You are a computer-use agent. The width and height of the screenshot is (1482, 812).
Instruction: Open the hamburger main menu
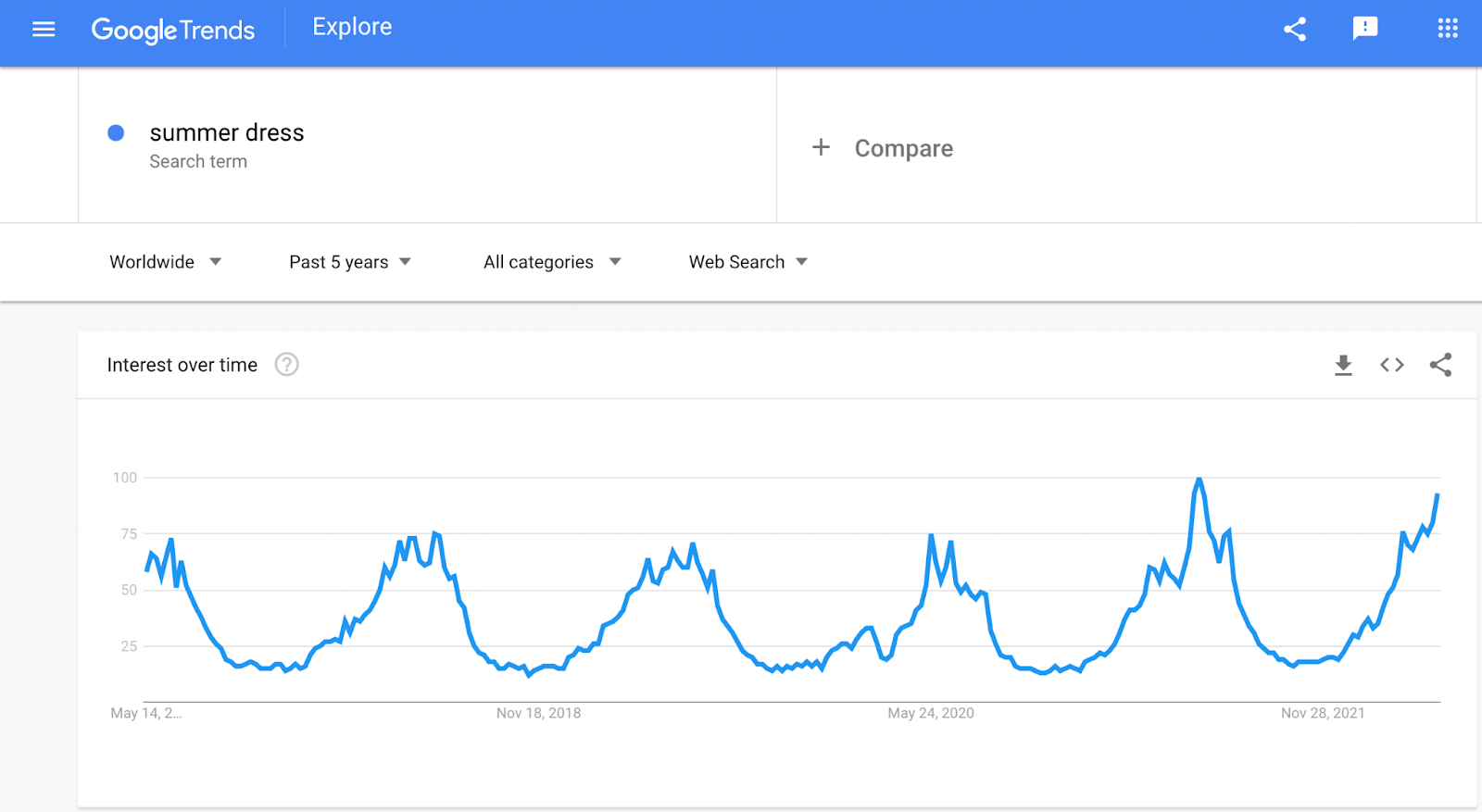tap(44, 30)
